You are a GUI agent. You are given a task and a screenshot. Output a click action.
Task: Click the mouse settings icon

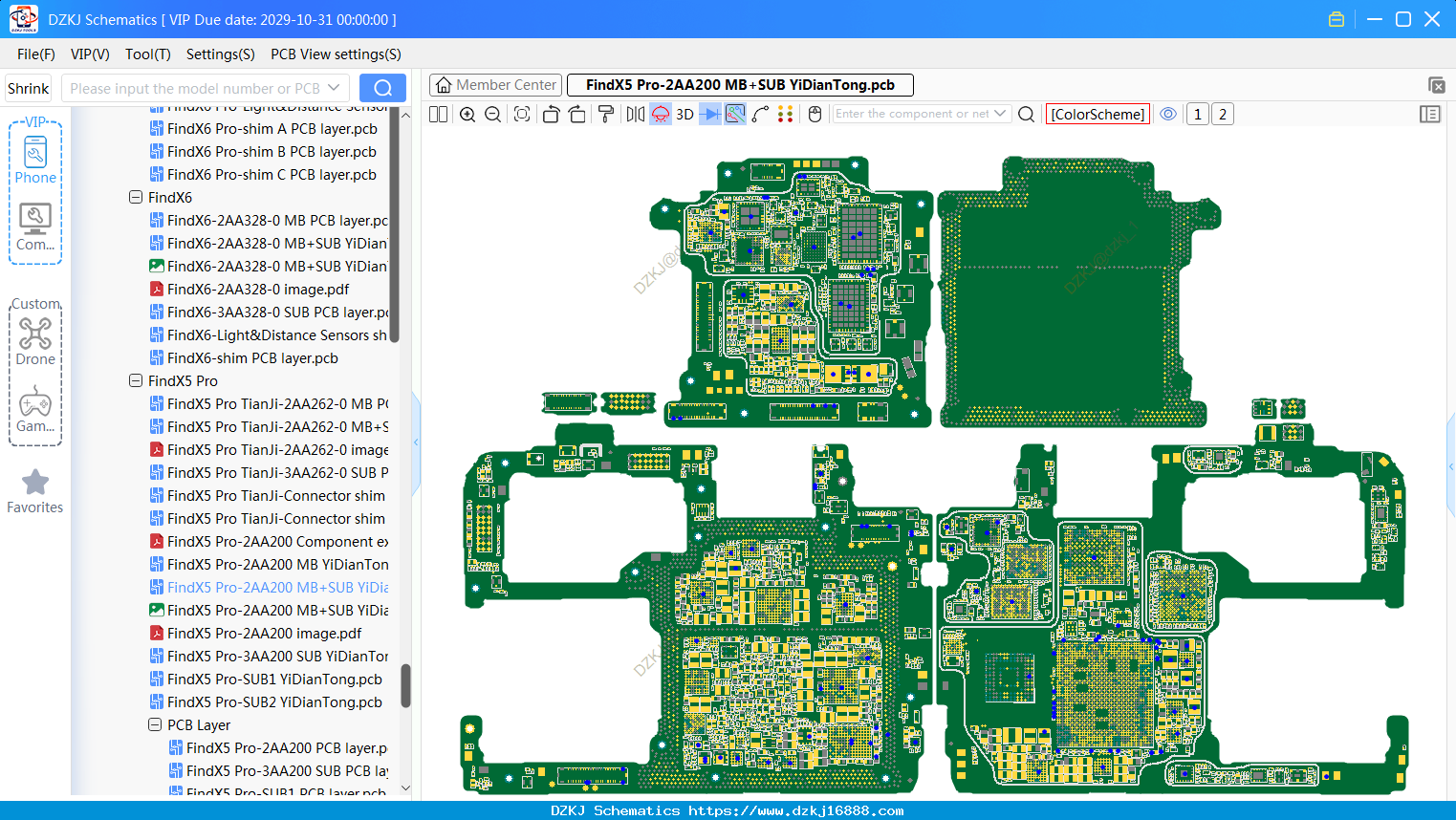815,115
